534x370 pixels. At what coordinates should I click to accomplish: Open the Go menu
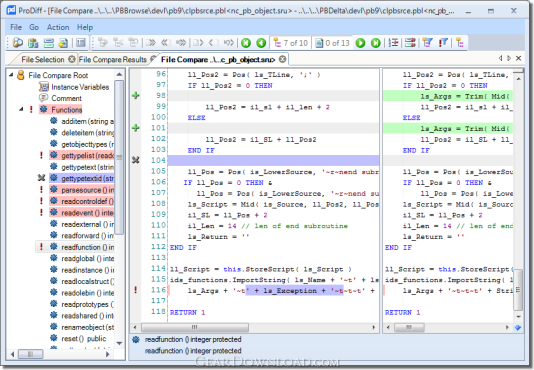34,27
